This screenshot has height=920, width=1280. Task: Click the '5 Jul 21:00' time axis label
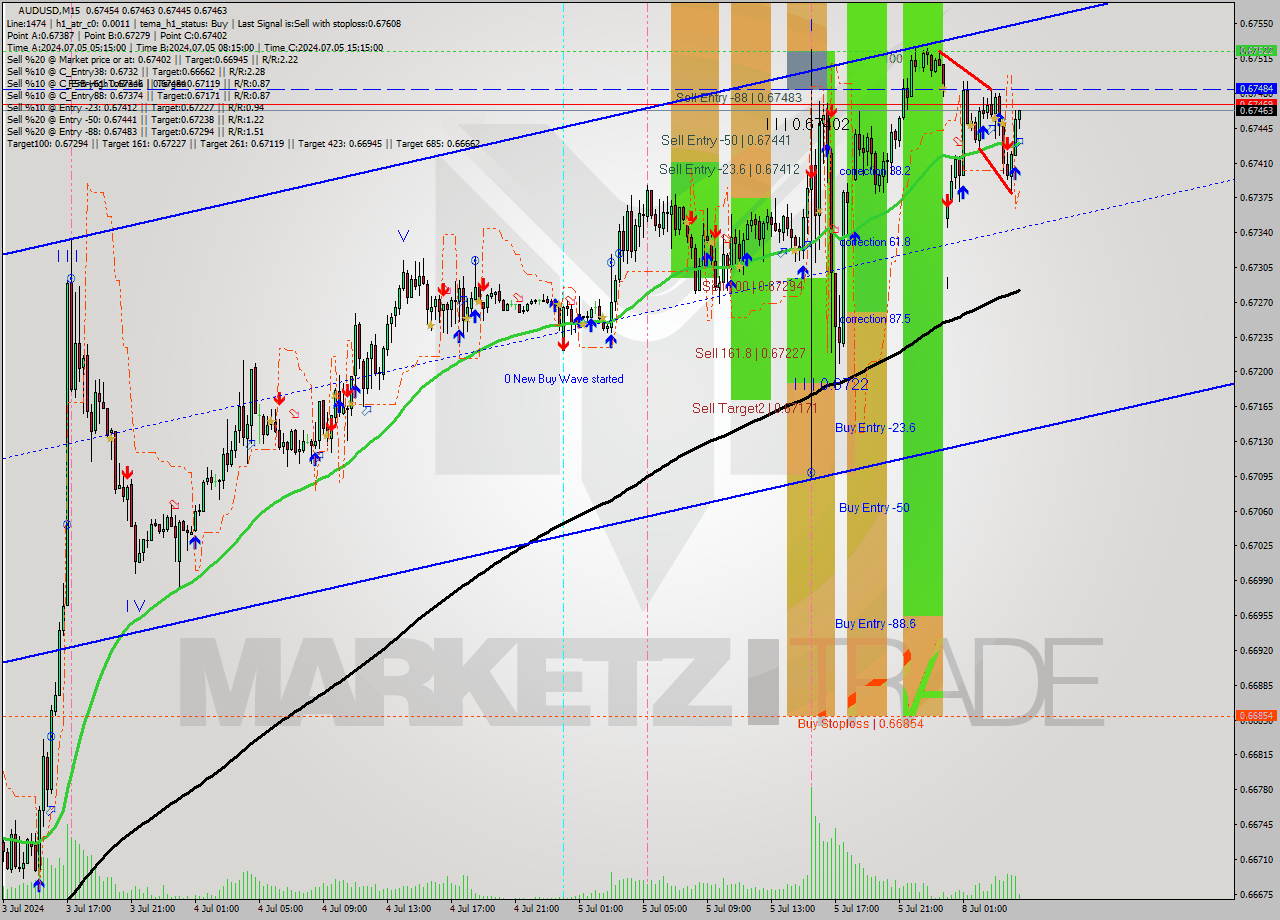pyautogui.click(x=921, y=909)
